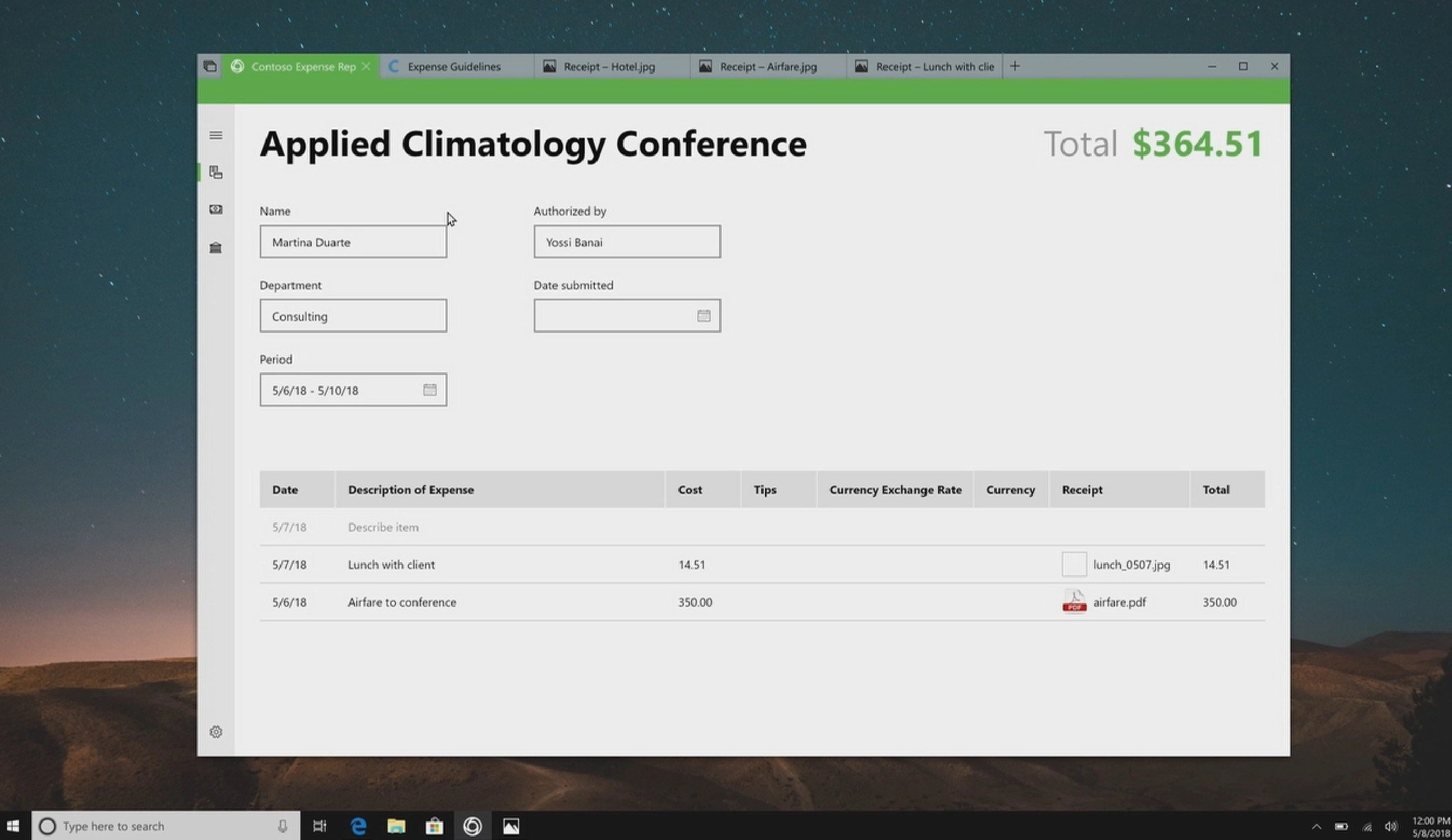1452x840 pixels.
Task: Open the airfare.pdf receipt icon
Action: click(x=1074, y=602)
